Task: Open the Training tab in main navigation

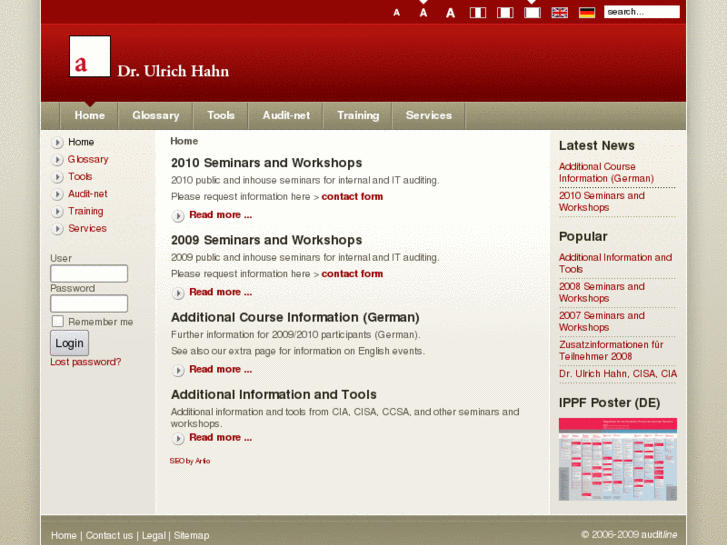Action: [x=358, y=115]
